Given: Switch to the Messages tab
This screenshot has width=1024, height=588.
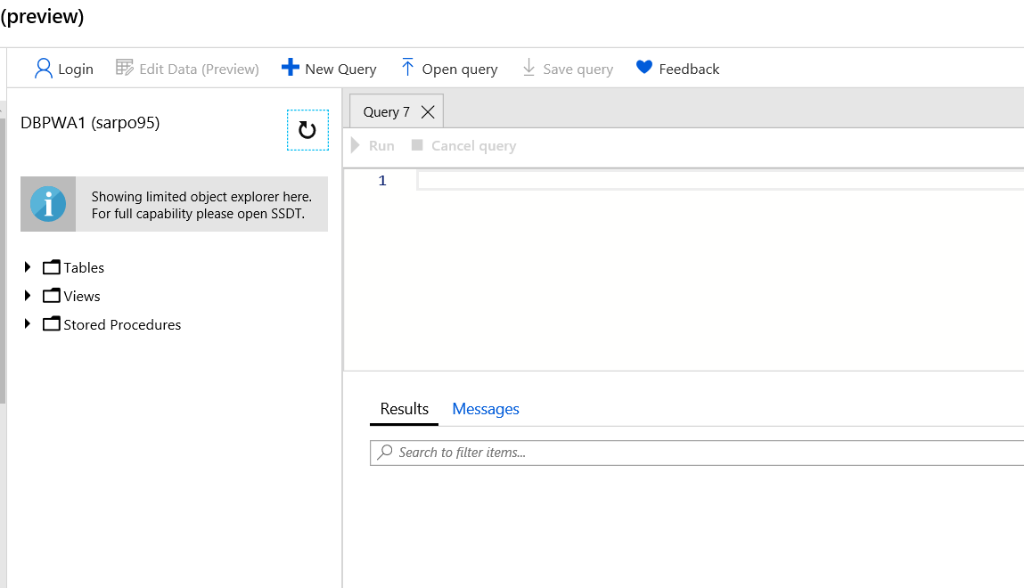Looking at the screenshot, I should click(486, 409).
